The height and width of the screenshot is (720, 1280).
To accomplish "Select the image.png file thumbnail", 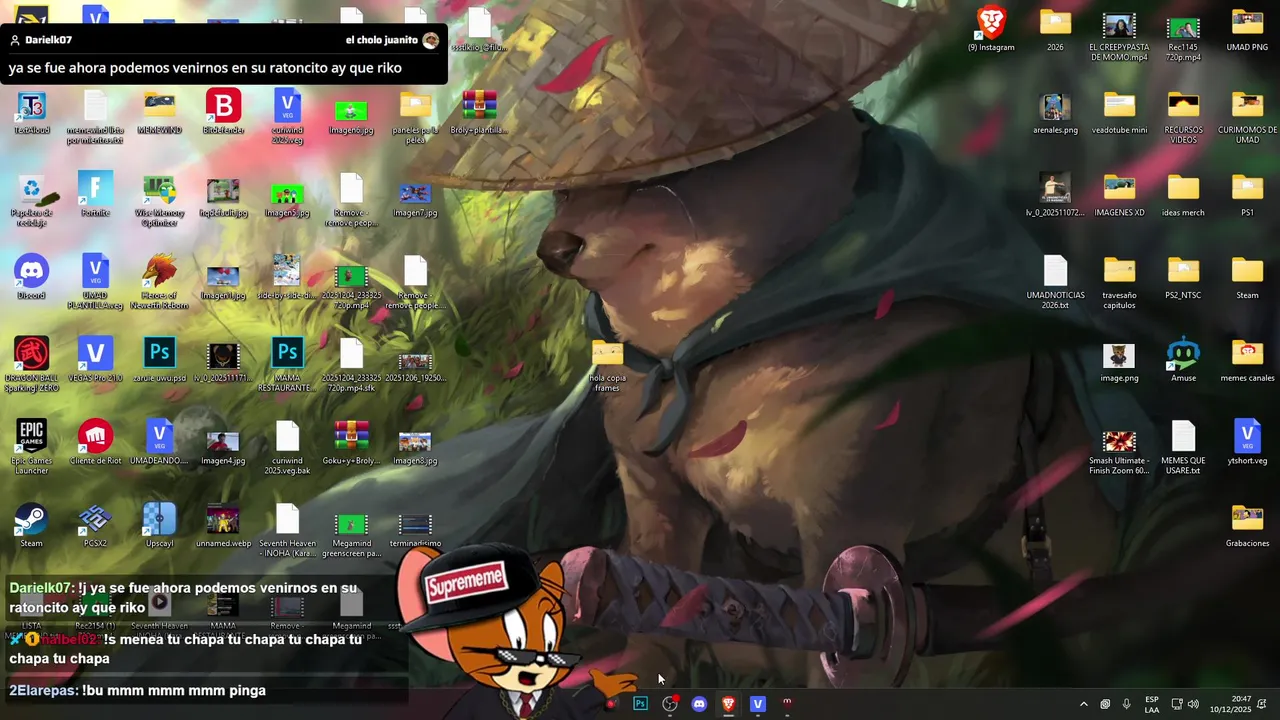I will 1119,361.
